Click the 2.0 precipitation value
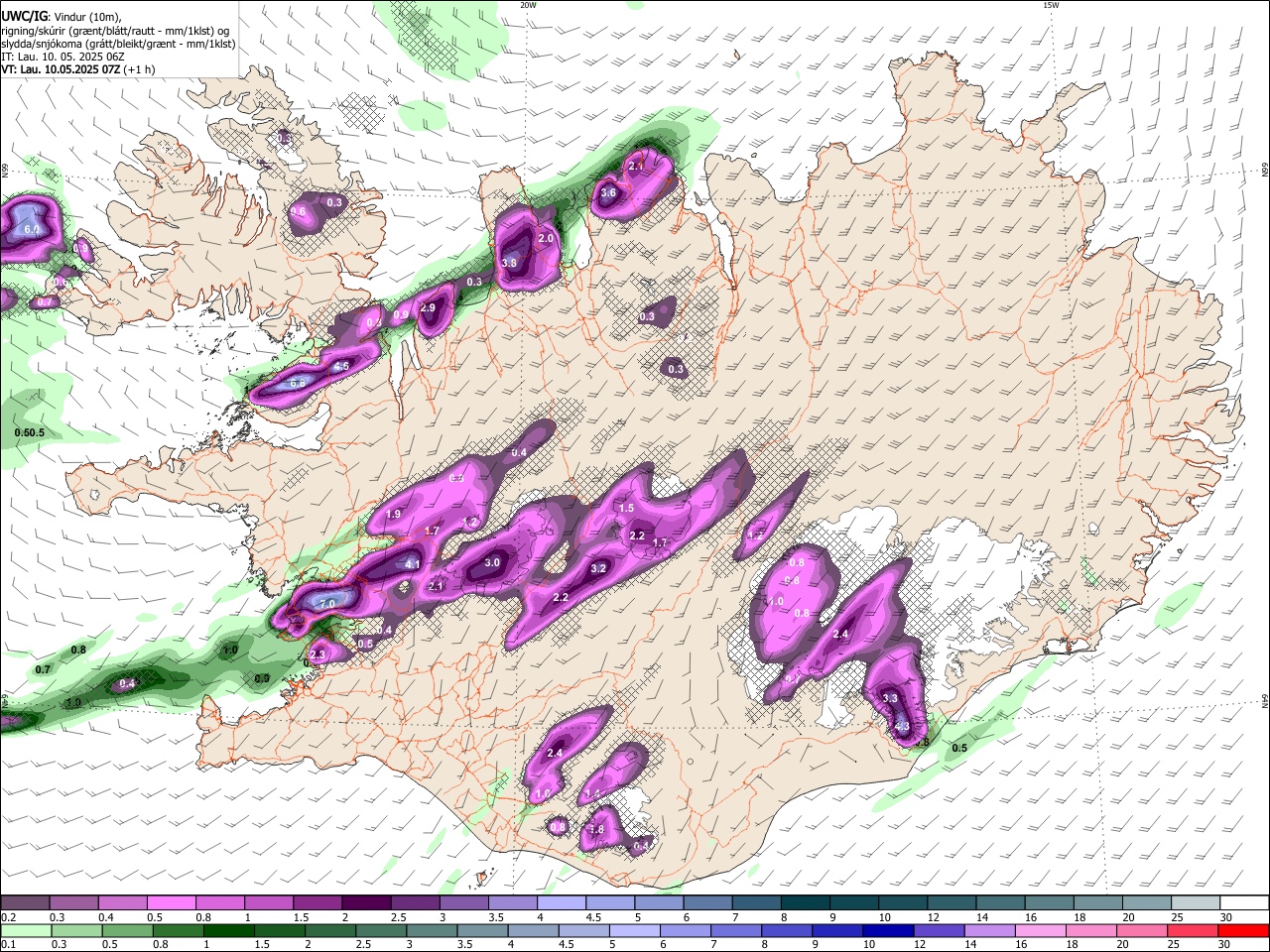The image size is (1270, 952). [x=546, y=239]
